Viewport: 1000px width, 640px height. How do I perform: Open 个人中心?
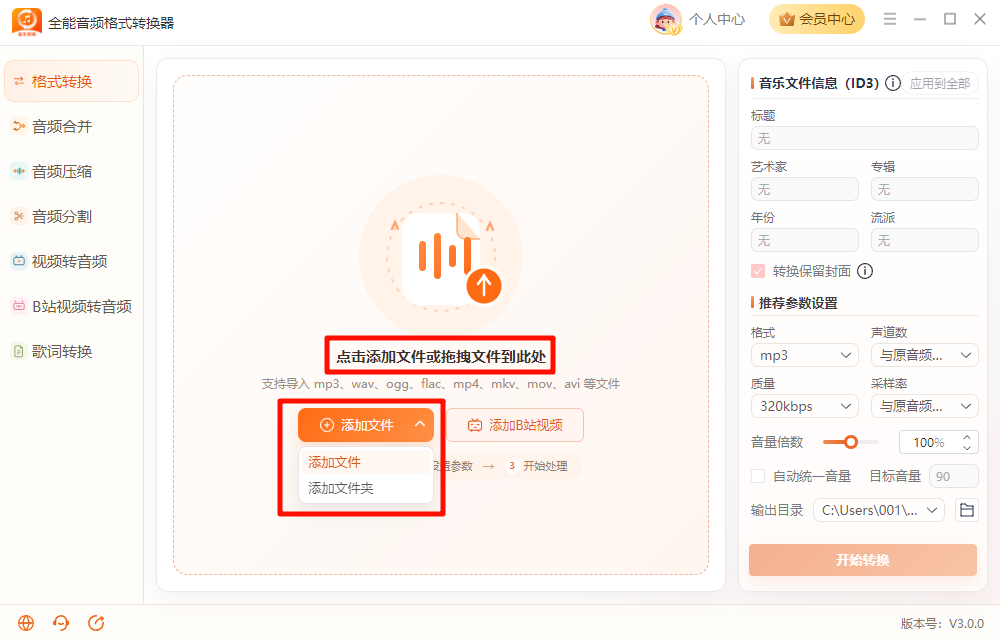(717, 20)
